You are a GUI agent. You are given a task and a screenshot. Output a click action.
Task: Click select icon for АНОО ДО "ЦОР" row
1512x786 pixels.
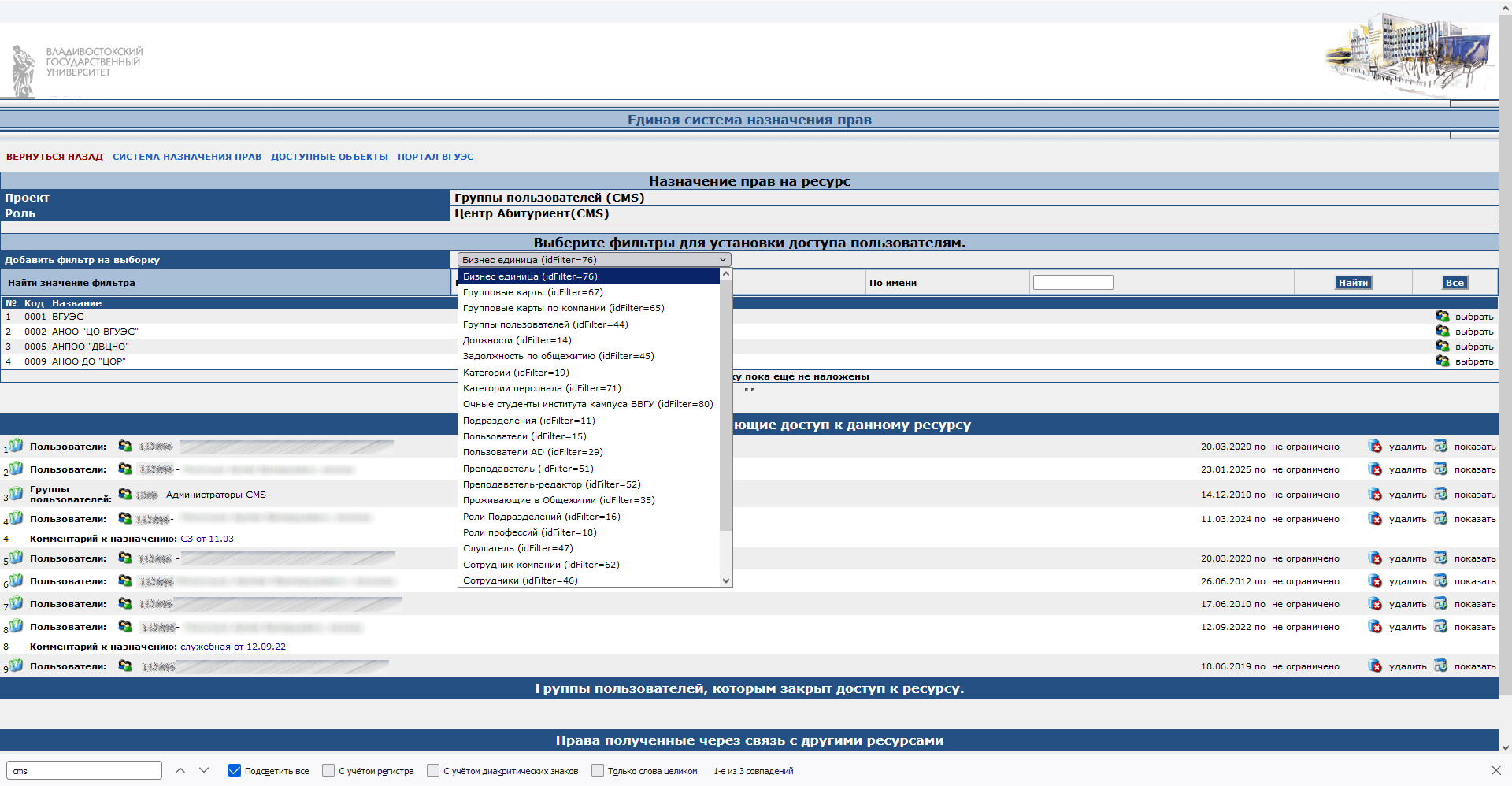click(1442, 361)
